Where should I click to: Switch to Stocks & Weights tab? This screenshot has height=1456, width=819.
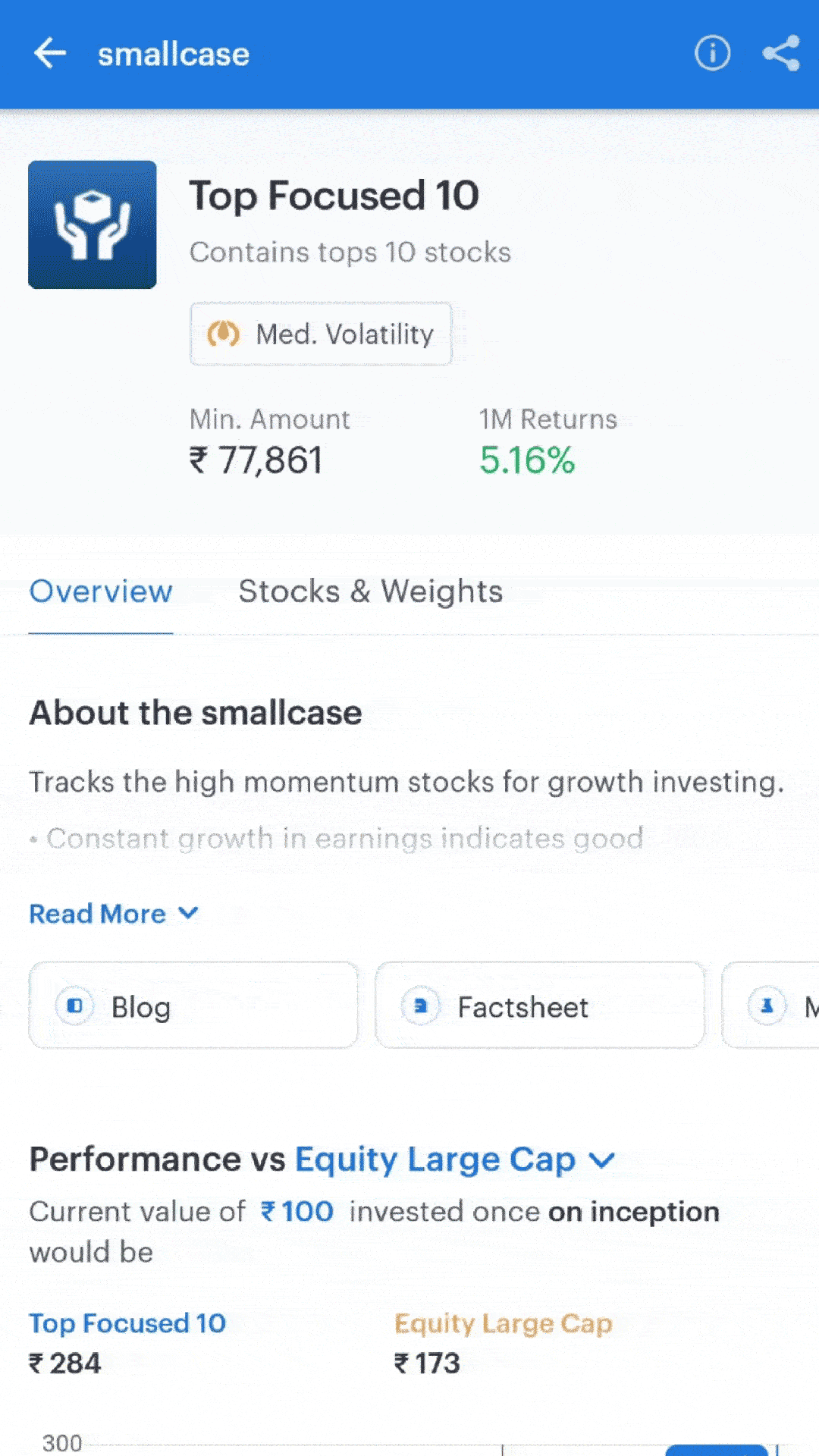tap(371, 591)
